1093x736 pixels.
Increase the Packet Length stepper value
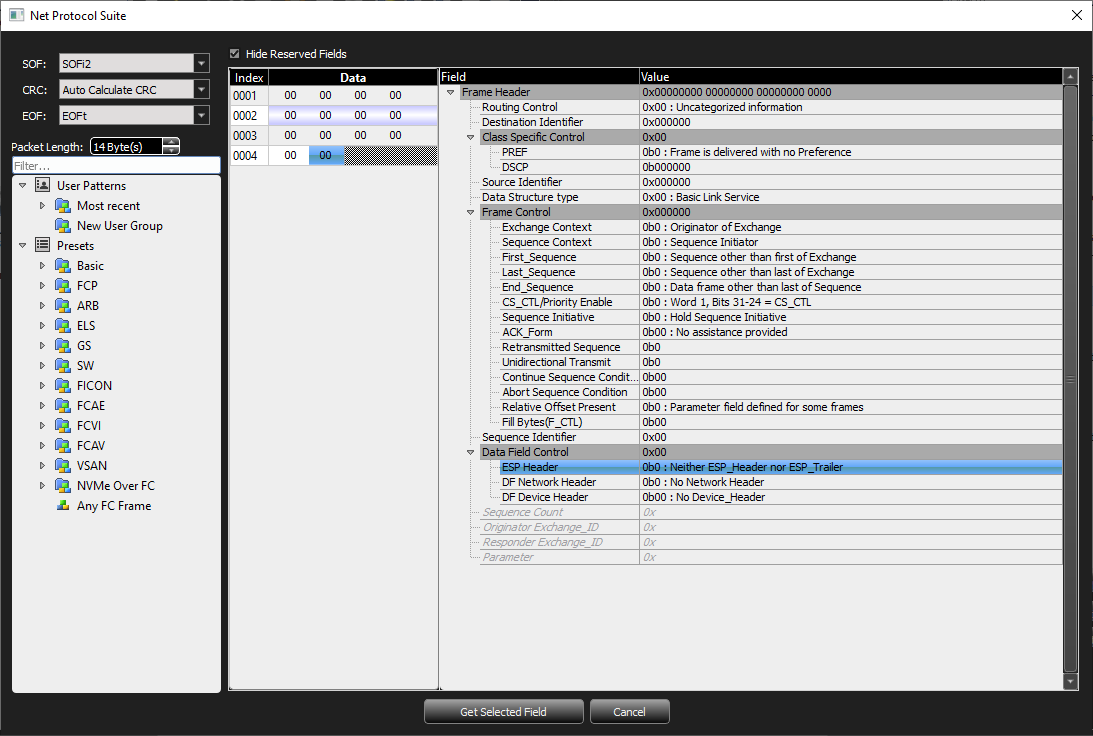[x=171, y=142]
